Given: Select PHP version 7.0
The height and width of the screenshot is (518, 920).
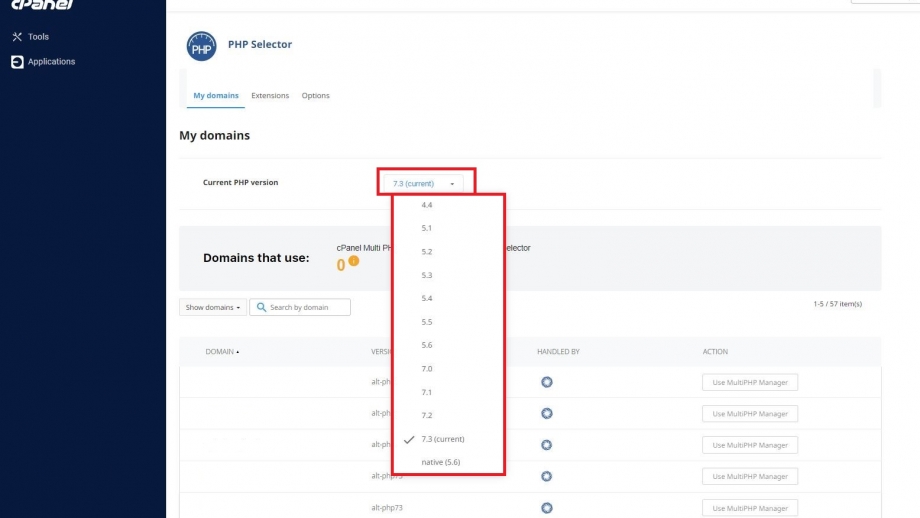Looking at the screenshot, I should 427,369.
